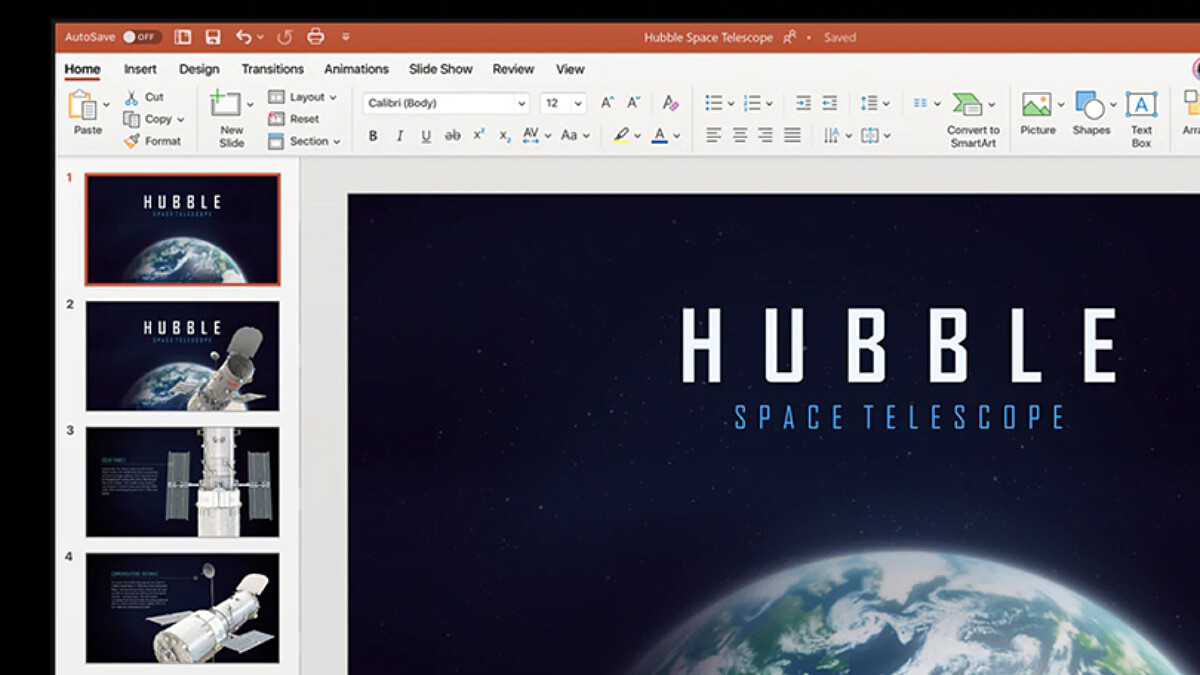
Task: Click the Increase Font Size icon
Action: click(607, 103)
